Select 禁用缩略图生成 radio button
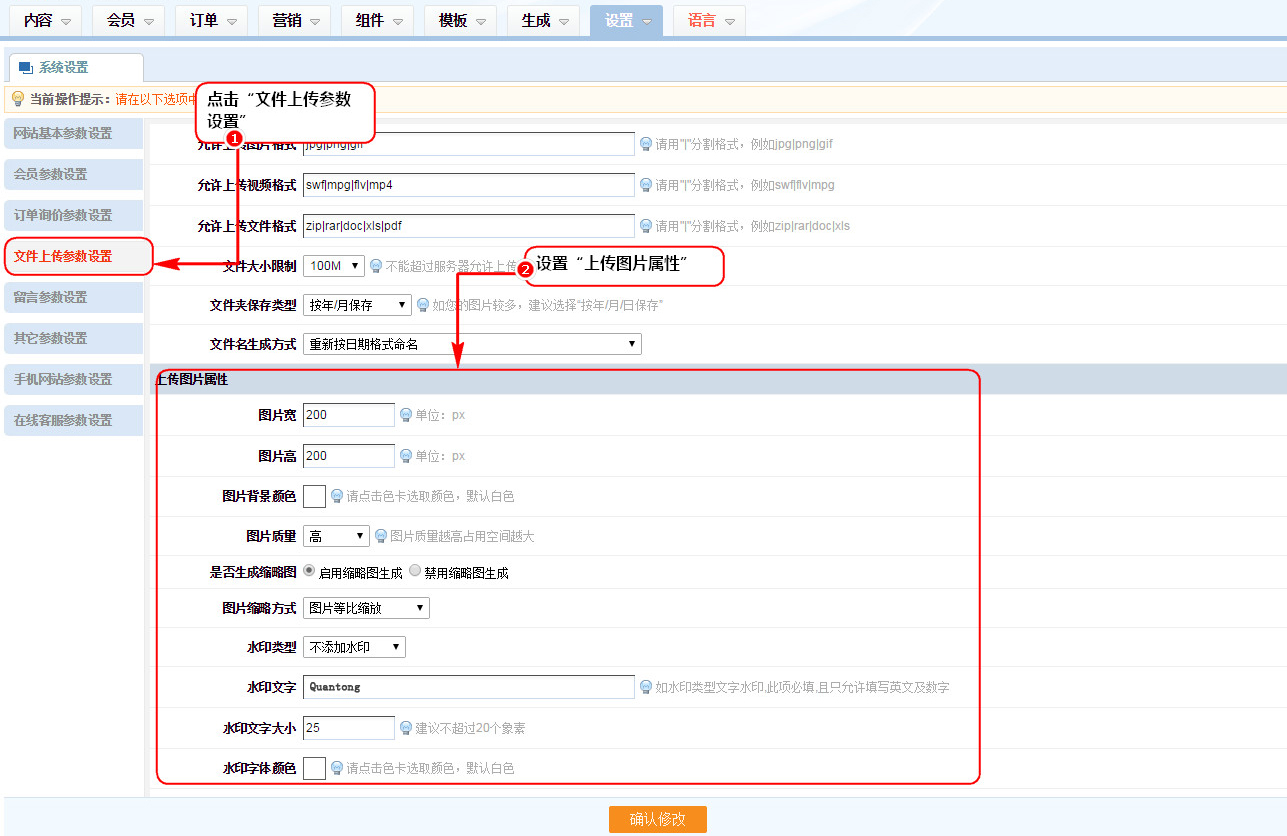Viewport: 1287px width, 836px height. click(x=415, y=571)
